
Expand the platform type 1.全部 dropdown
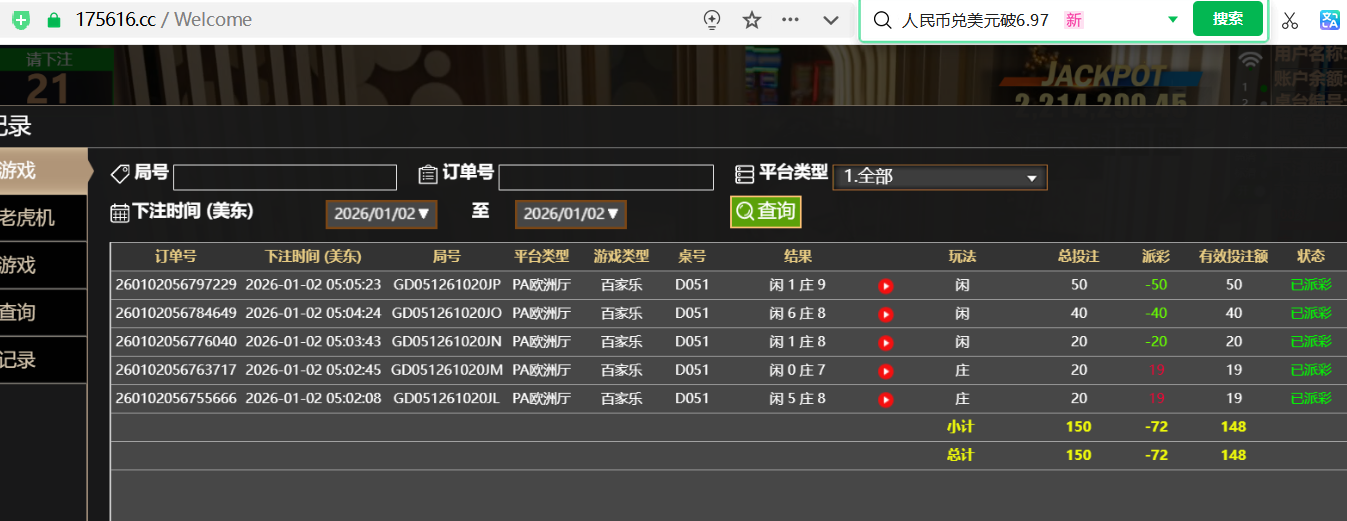[939, 177]
